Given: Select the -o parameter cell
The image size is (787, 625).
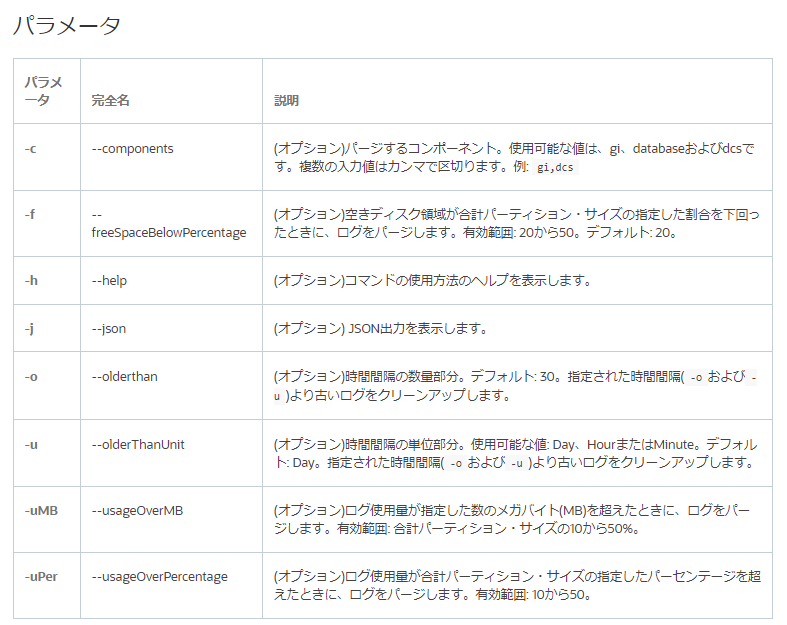Looking at the screenshot, I should pyautogui.click(x=47, y=386).
